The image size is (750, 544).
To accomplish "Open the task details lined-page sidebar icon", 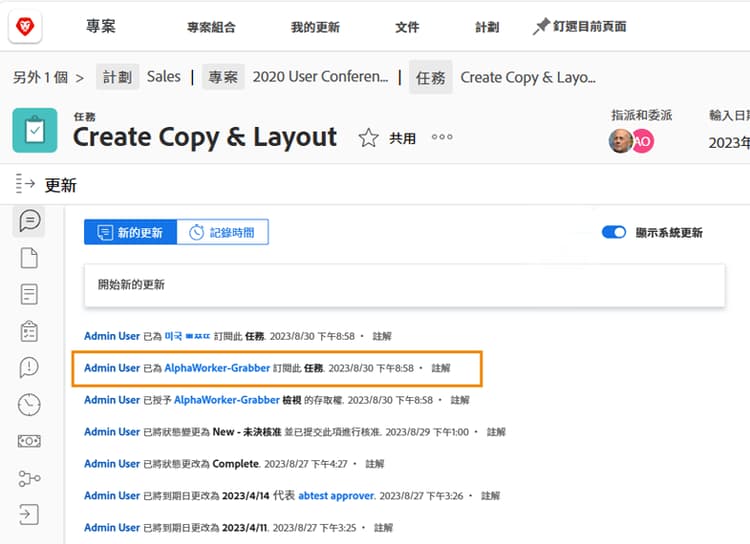I will [29, 294].
